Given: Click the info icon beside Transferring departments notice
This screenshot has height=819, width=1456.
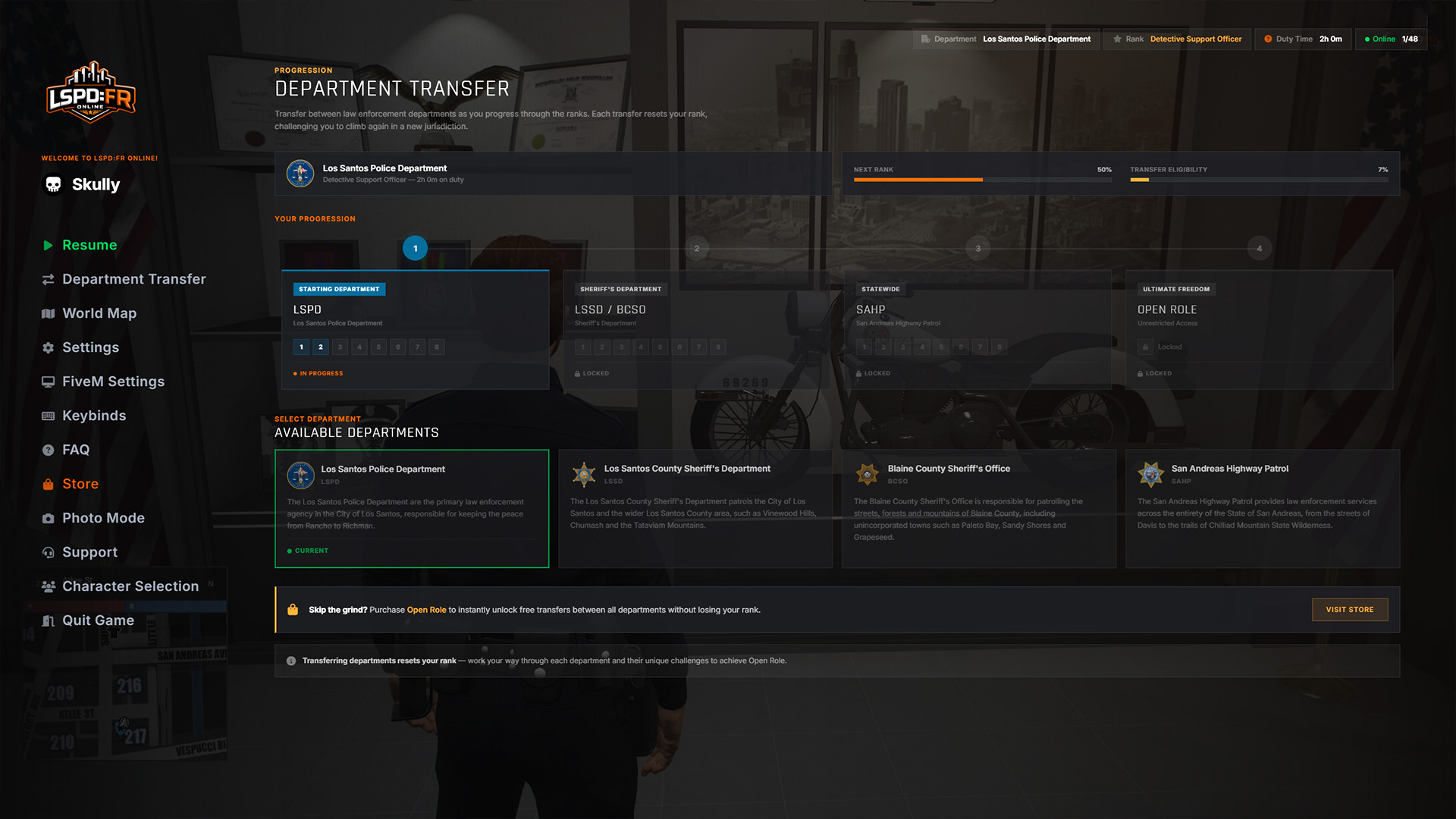Looking at the screenshot, I should coord(291,661).
